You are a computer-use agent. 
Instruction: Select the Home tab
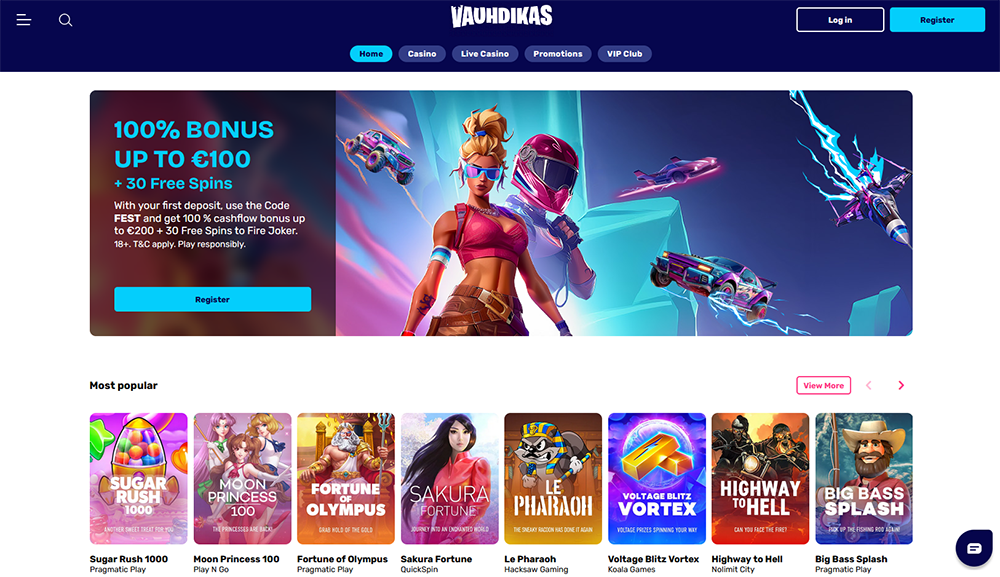coord(371,54)
